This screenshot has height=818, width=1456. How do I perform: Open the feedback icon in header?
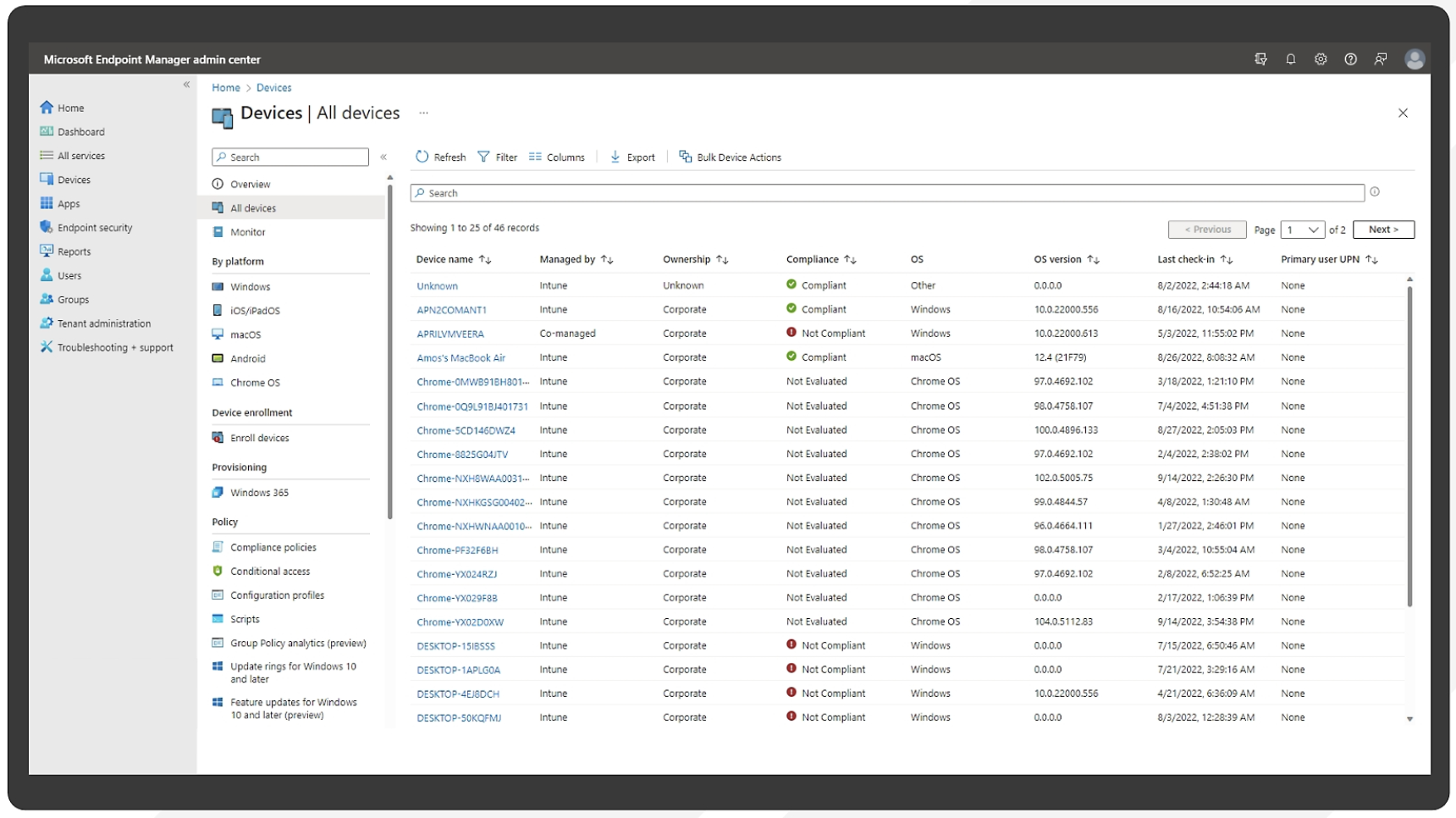(1381, 59)
